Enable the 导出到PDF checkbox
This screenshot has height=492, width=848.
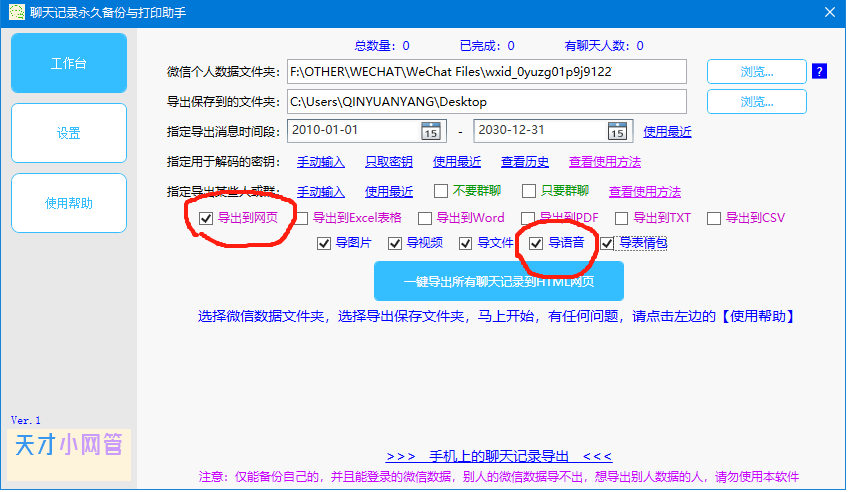tap(528, 218)
